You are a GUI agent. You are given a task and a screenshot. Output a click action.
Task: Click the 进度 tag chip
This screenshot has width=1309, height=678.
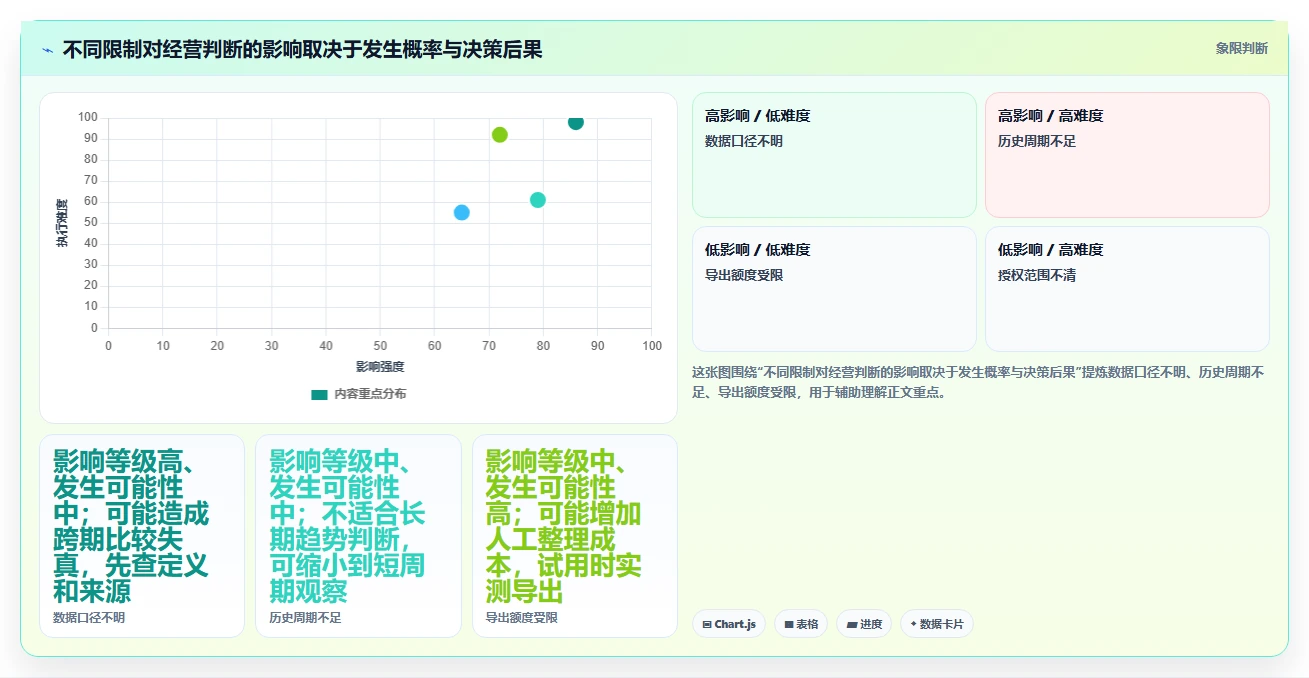864,624
